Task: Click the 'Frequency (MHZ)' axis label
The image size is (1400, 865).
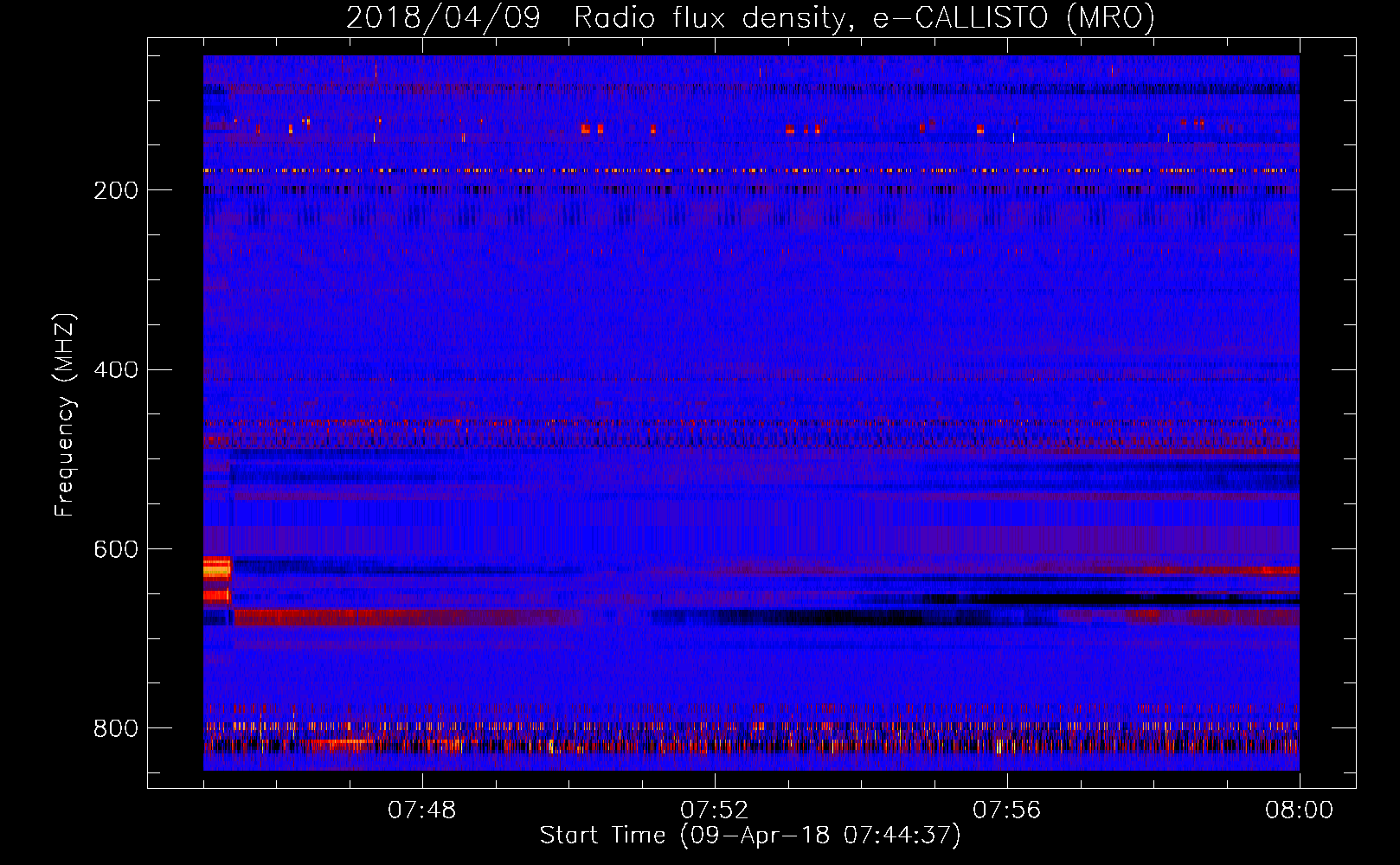Action: (64, 415)
